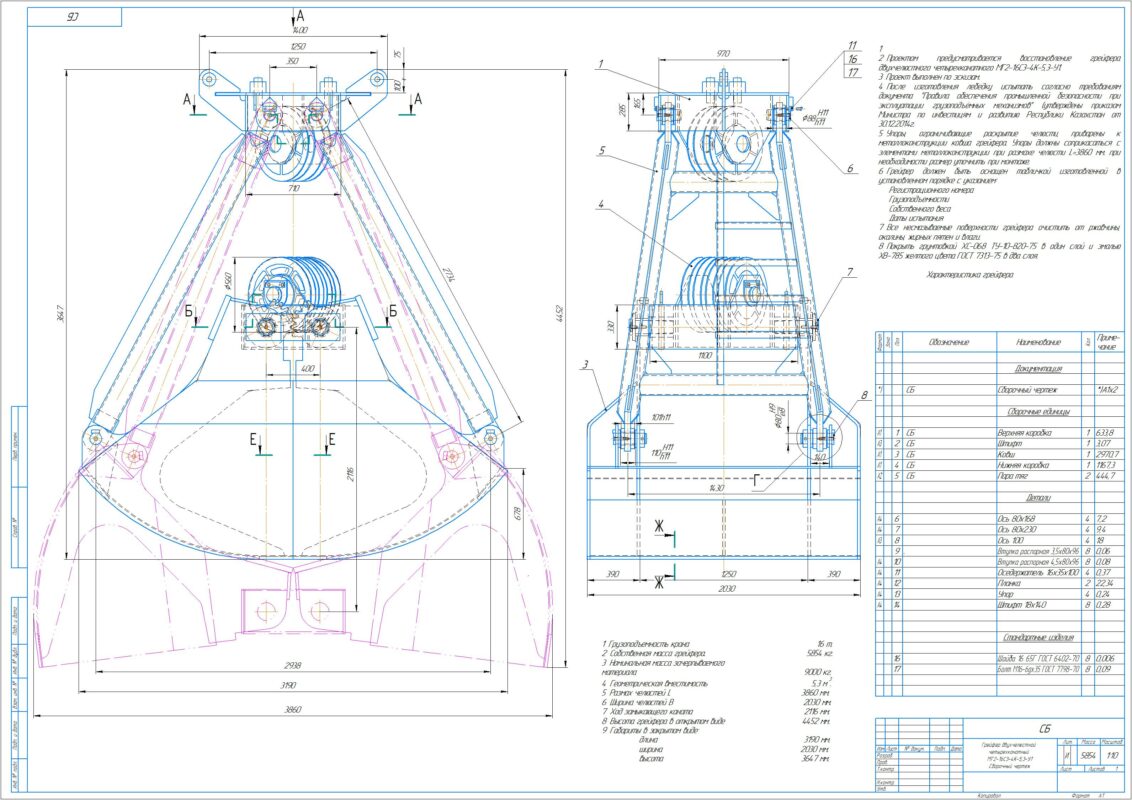Image resolution: width=1132 pixels, height=800 pixels.
Task: Click the '2938' dimension under the front view
Action: [292, 666]
